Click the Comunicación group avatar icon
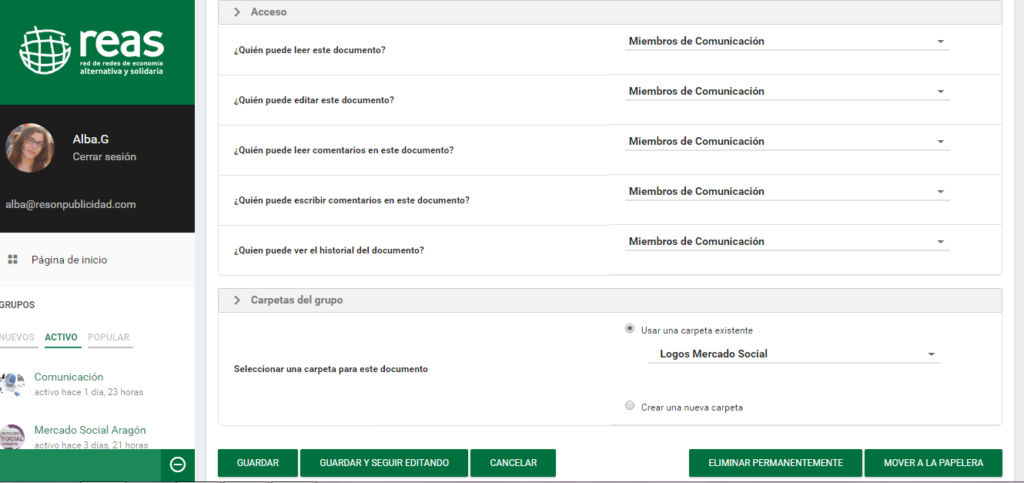Image resolution: width=1024 pixels, height=483 pixels. pos(12,384)
